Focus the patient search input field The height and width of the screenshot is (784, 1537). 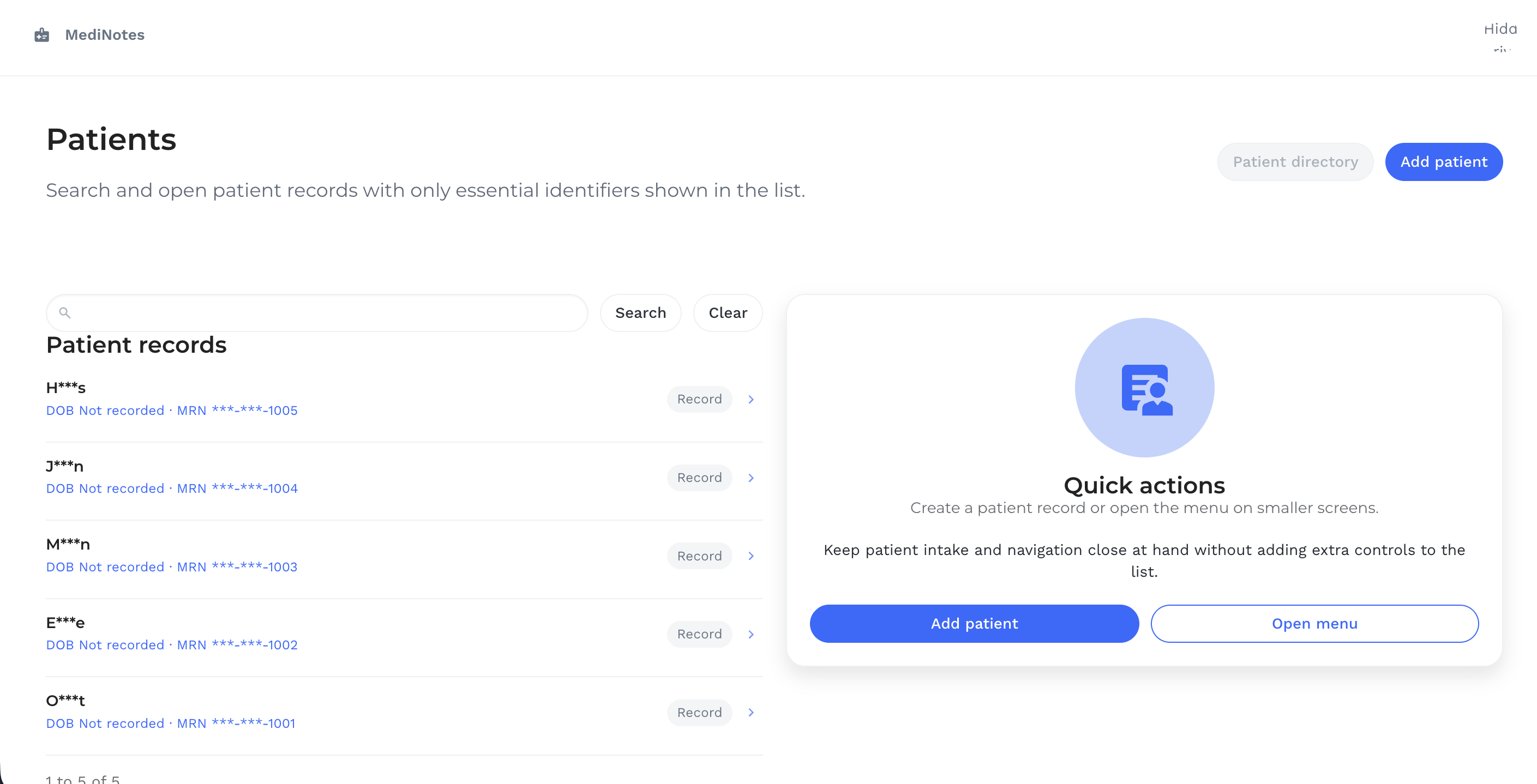[x=317, y=312]
